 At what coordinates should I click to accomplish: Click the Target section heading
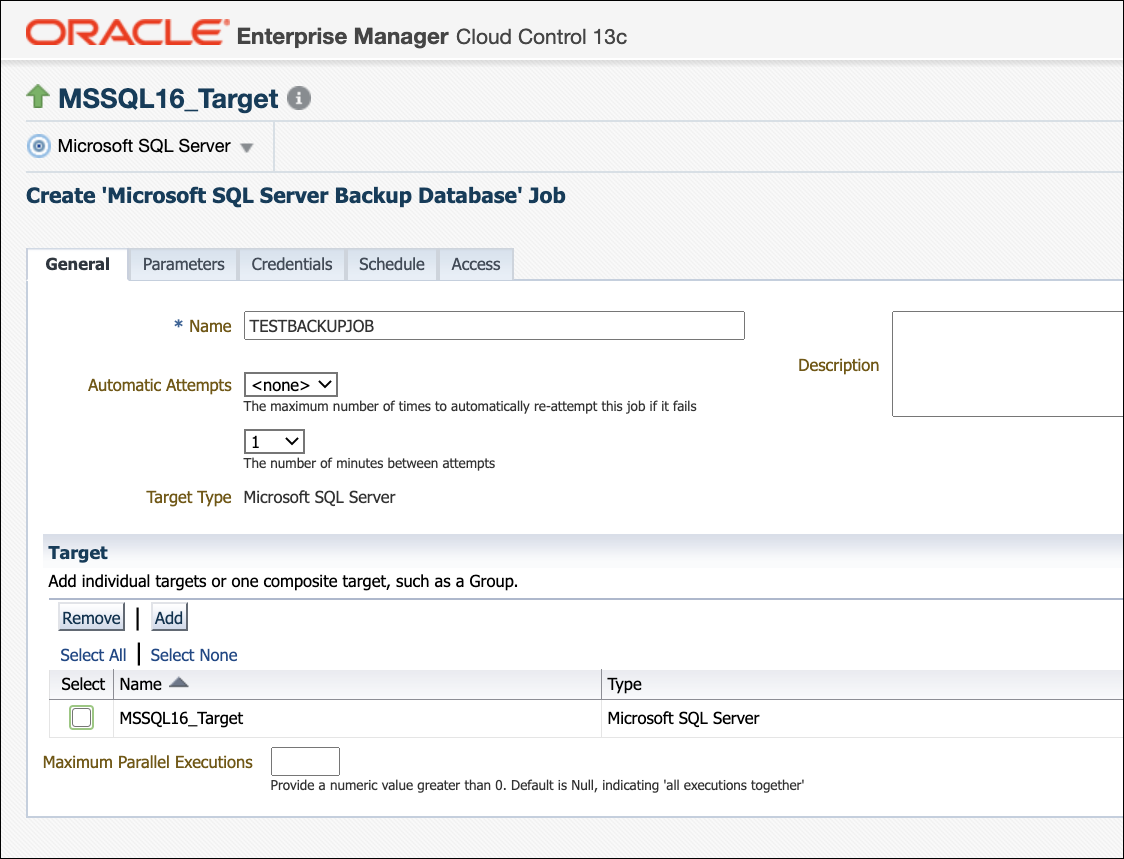click(x=77, y=552)
